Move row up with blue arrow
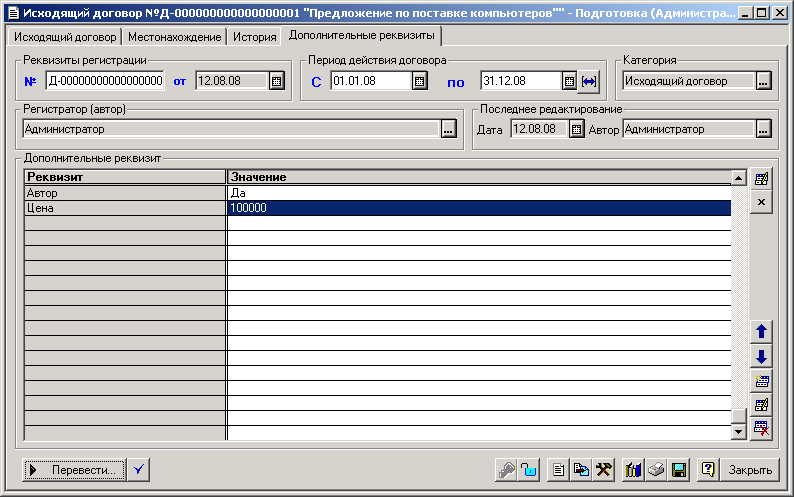 click(x=761, y=331)
